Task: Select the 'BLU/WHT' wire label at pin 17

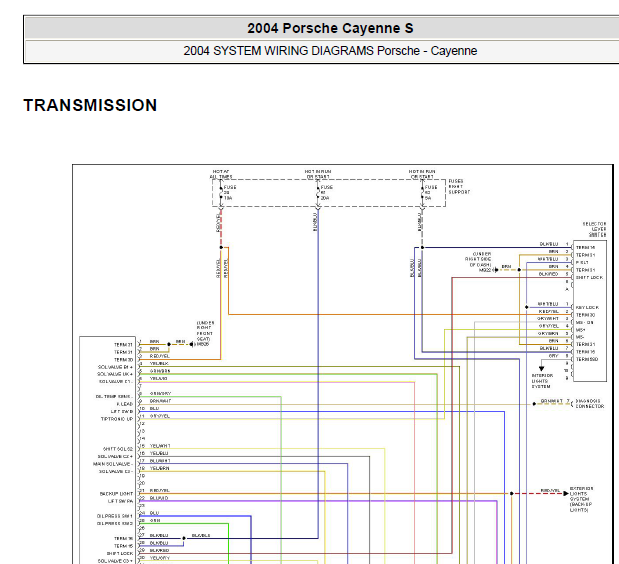Action: [160, 461]
